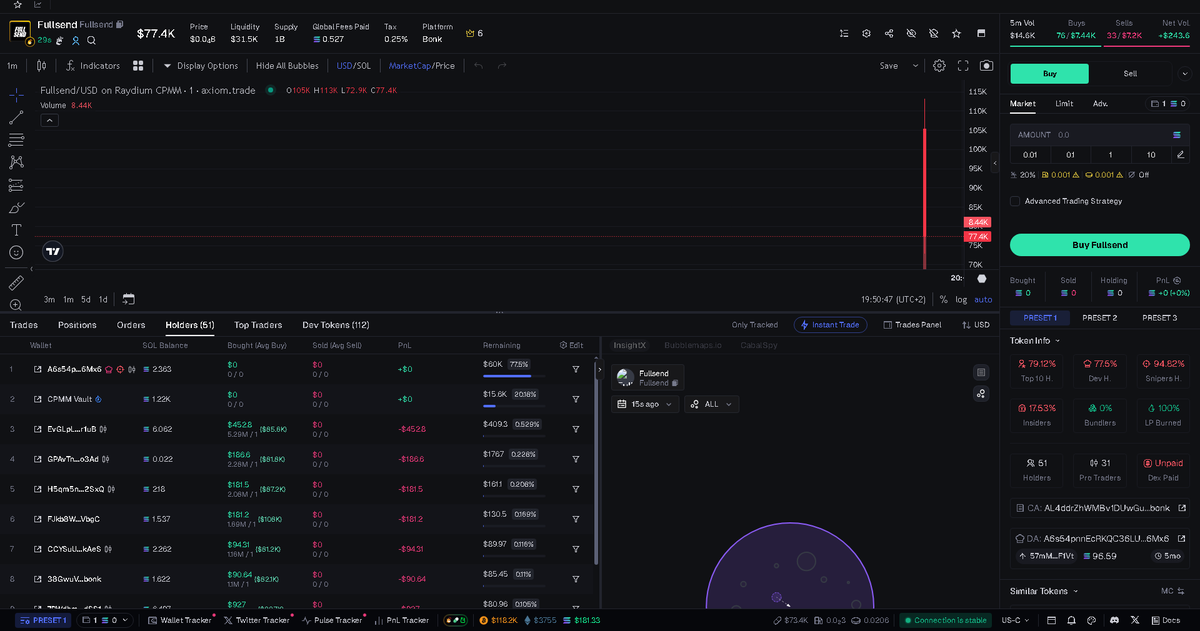This screenshot has width=1200, height=631.
Task: Hide token with crossed-eye icon
Action: coord(911,33)
